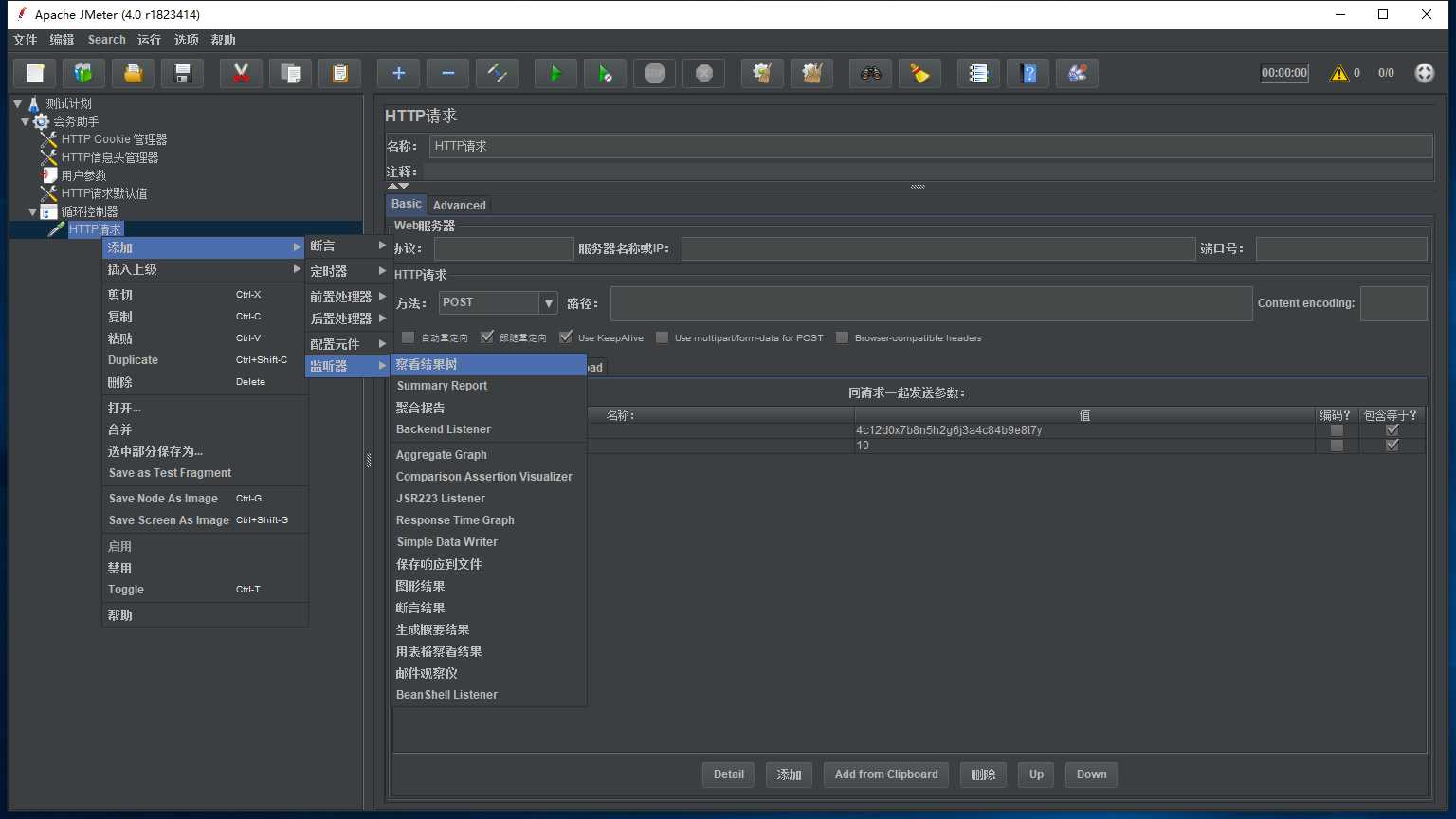The height and width of the screenshot is (819, 1456).
Task: Click the Search binoculars icon
Action: click(870, 73)
